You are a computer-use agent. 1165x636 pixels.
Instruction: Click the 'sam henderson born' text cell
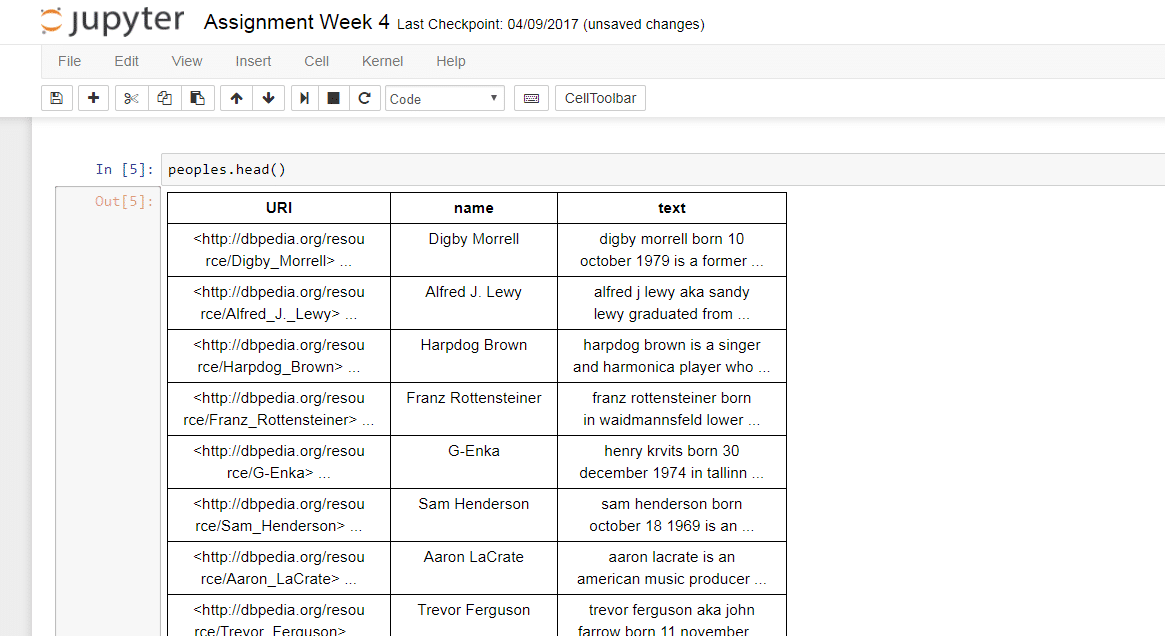pyautogui.click(x=672, y=515)
